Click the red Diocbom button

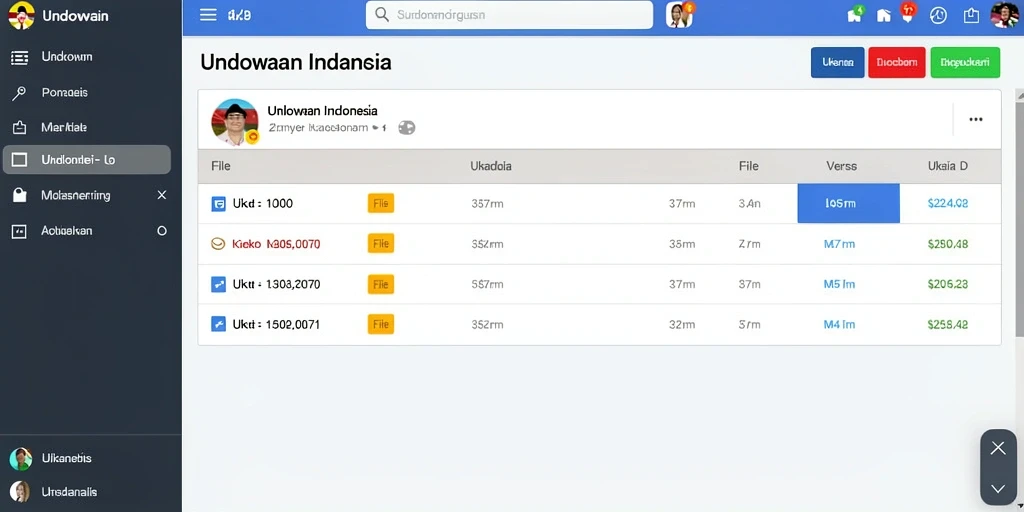[897, 63]
